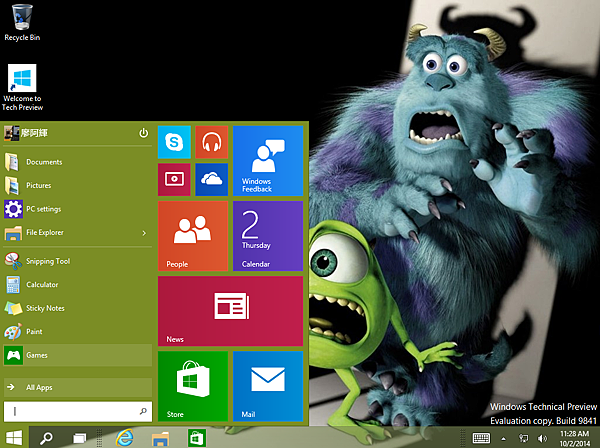Select Welcome to Tech Preview desktop shortcut
The width and height of the screenshot is (600, 448).
point(22,88)
